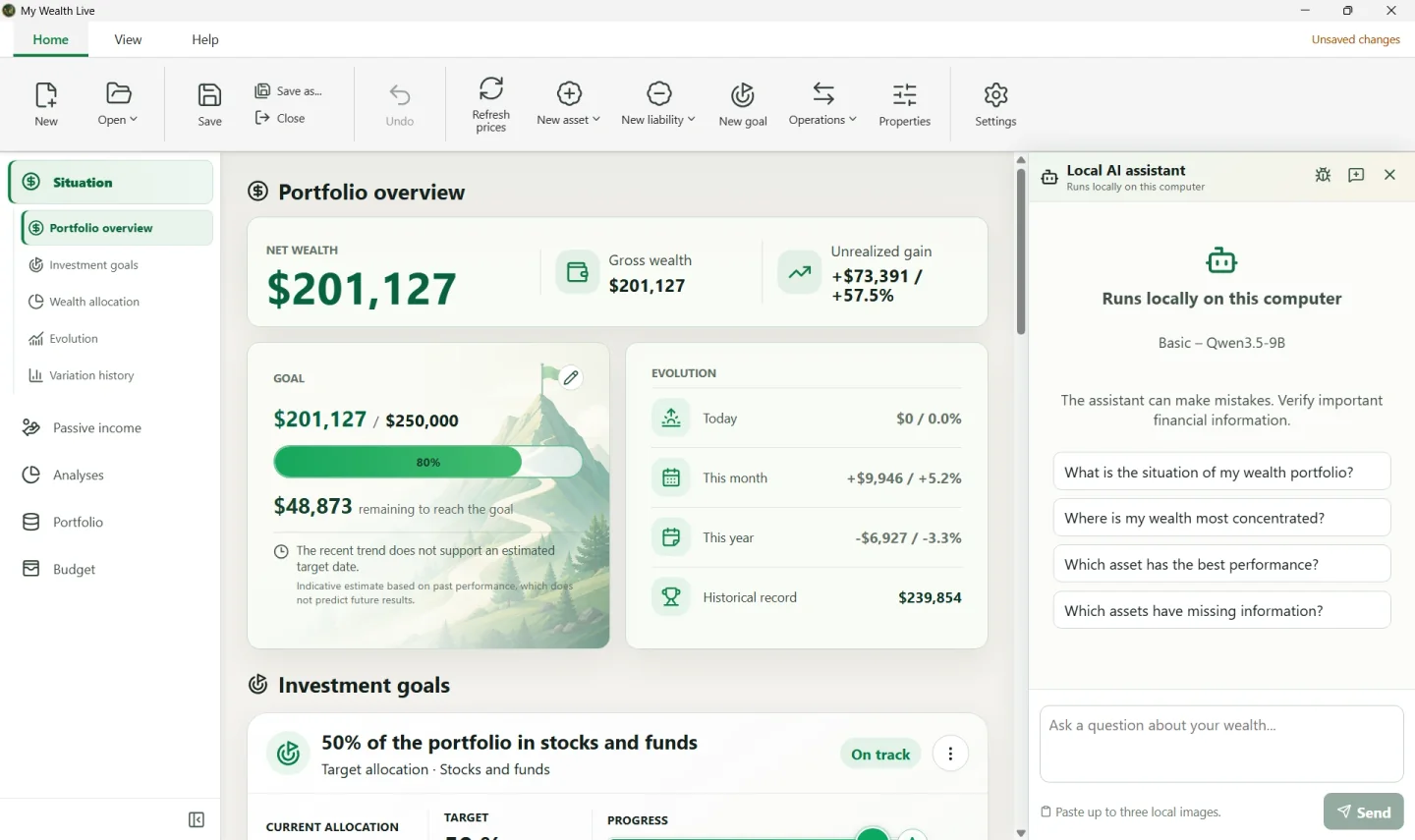The height and width of the screenshot is (840, 1415).
Task: Open the Help tab
Action: pyautogui.click(x=205, y=39)
